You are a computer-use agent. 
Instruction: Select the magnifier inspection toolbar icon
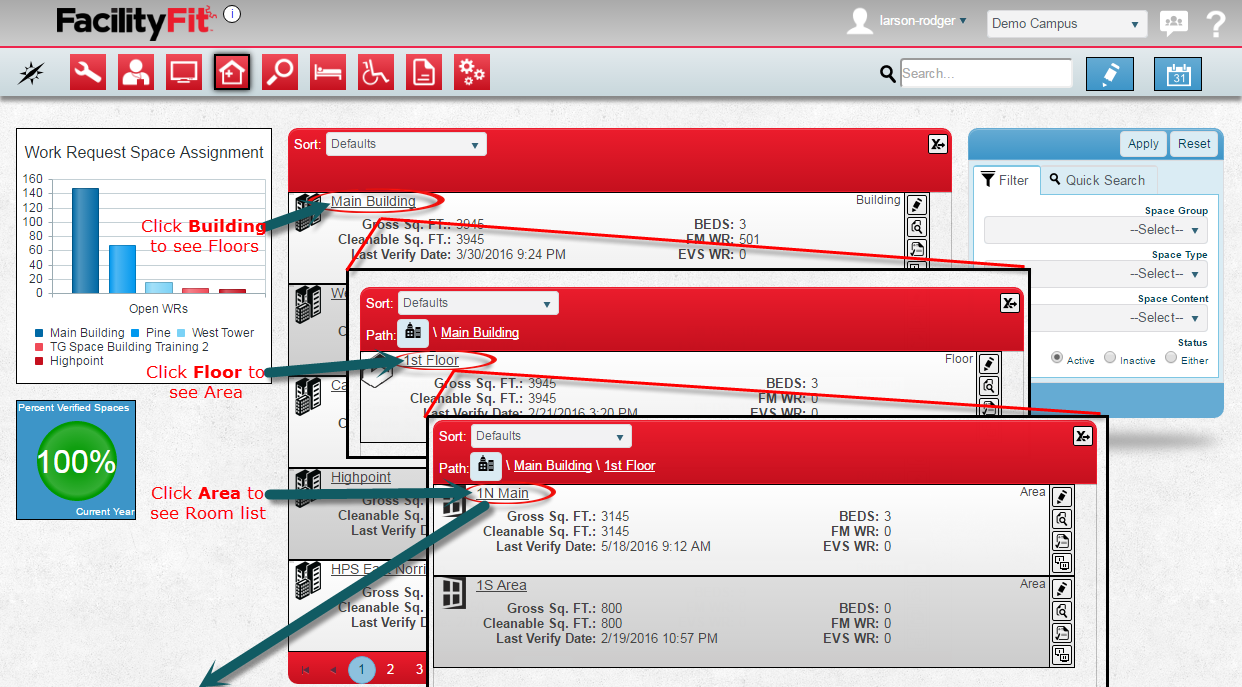point(280,72)
